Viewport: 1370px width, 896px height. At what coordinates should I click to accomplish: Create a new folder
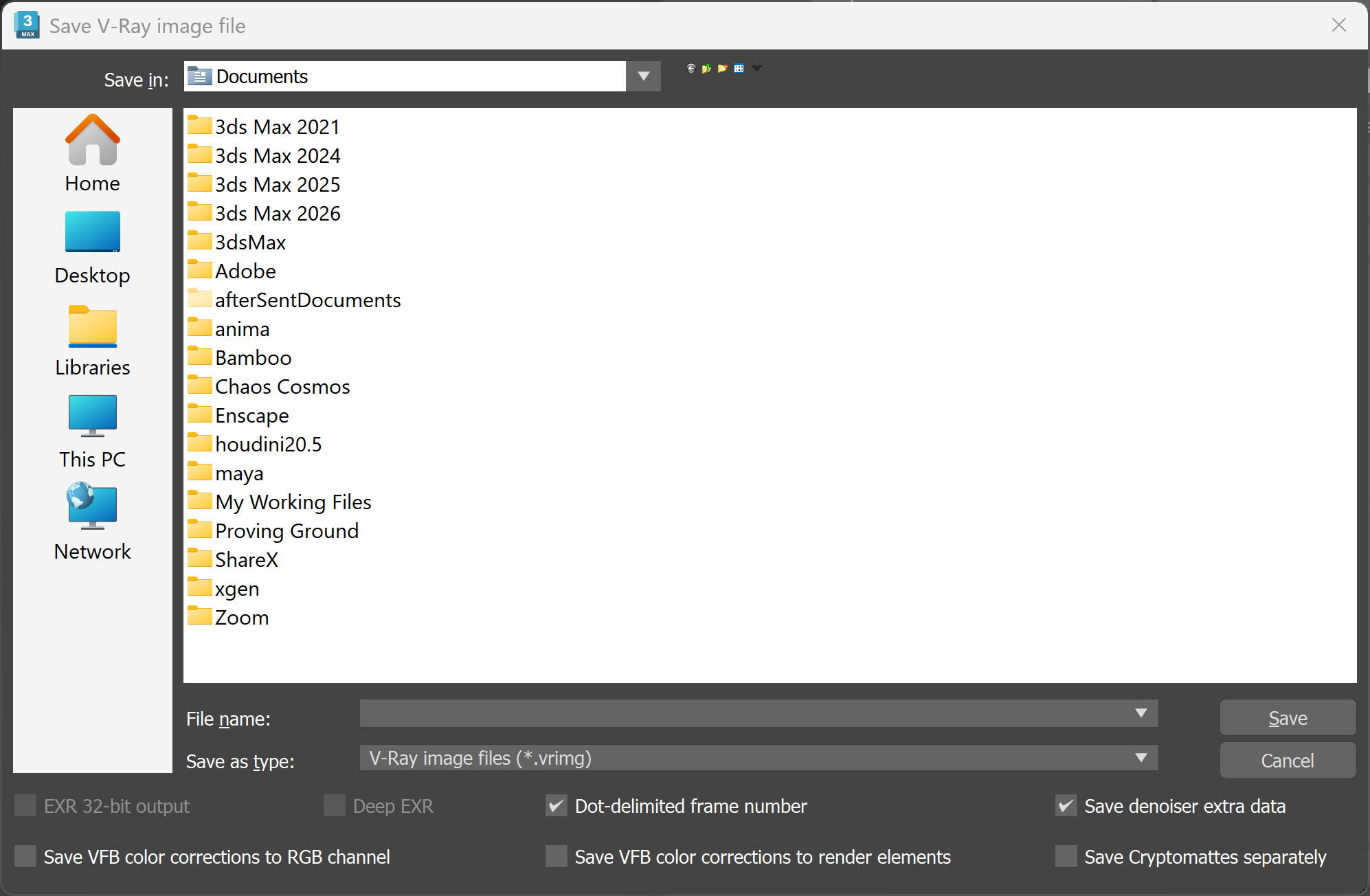722,68
